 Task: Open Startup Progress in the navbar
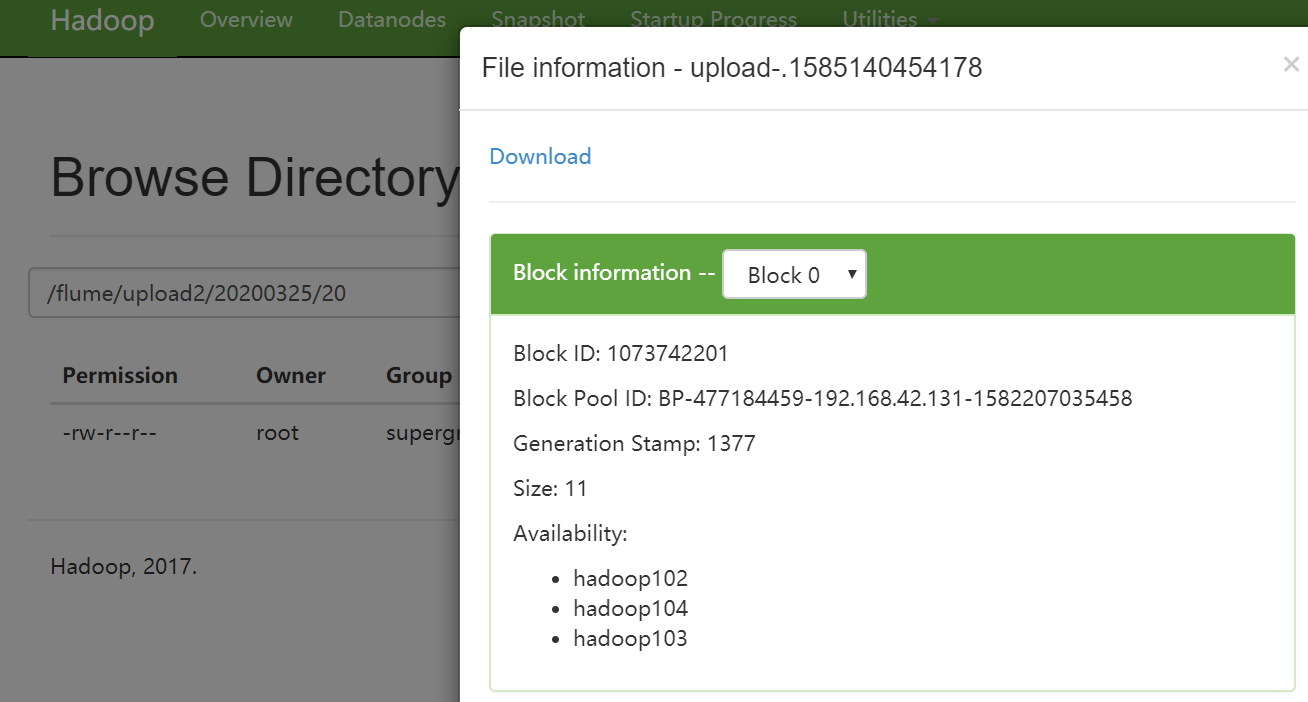pos(713,19)
